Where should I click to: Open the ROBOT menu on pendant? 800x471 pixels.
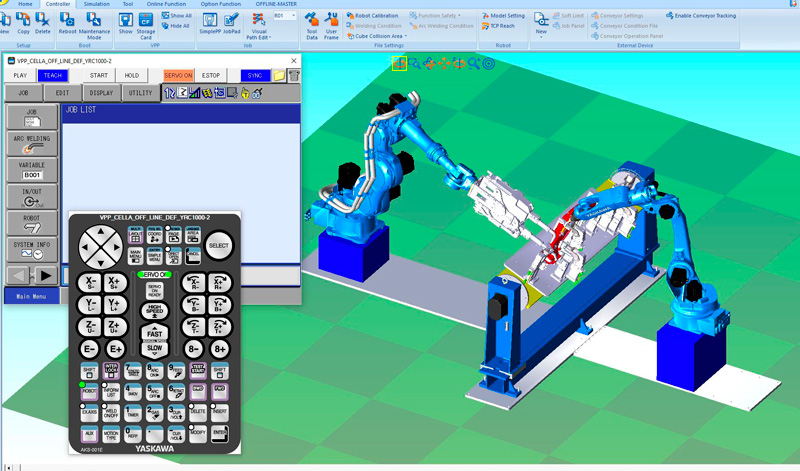[x=31, y=222]
